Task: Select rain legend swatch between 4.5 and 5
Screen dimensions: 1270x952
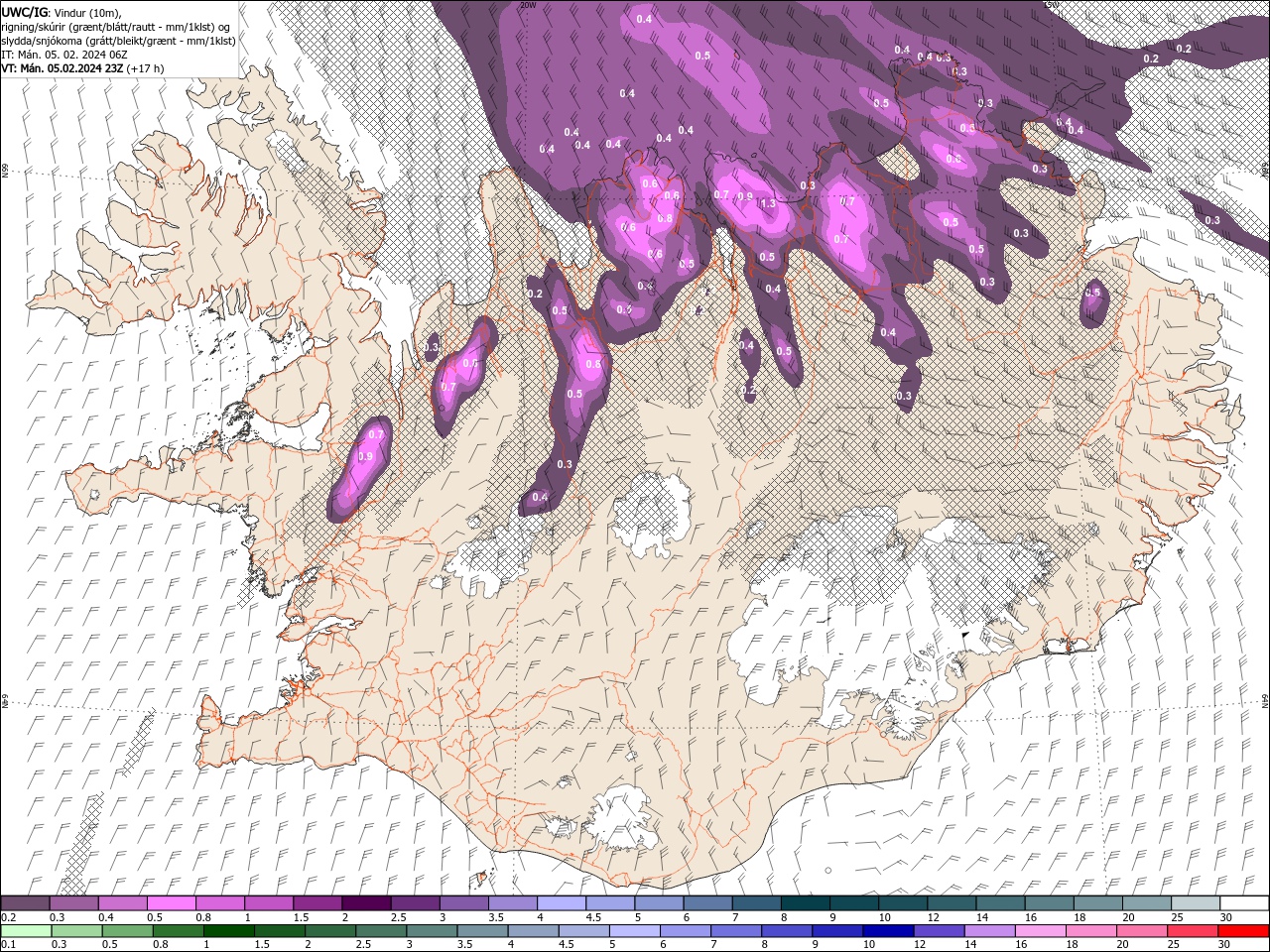Action: 584,931
